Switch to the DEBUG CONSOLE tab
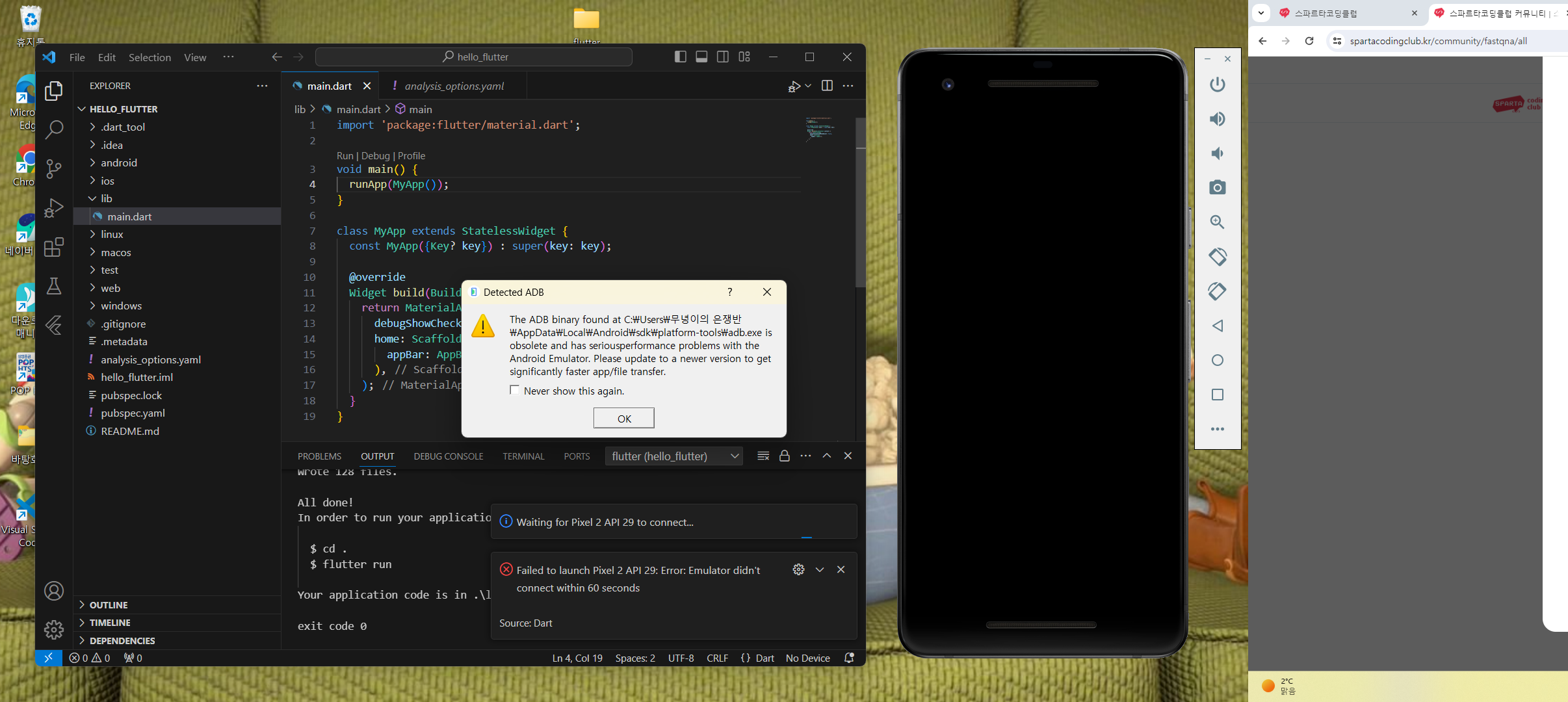 [x=449, y=456]
